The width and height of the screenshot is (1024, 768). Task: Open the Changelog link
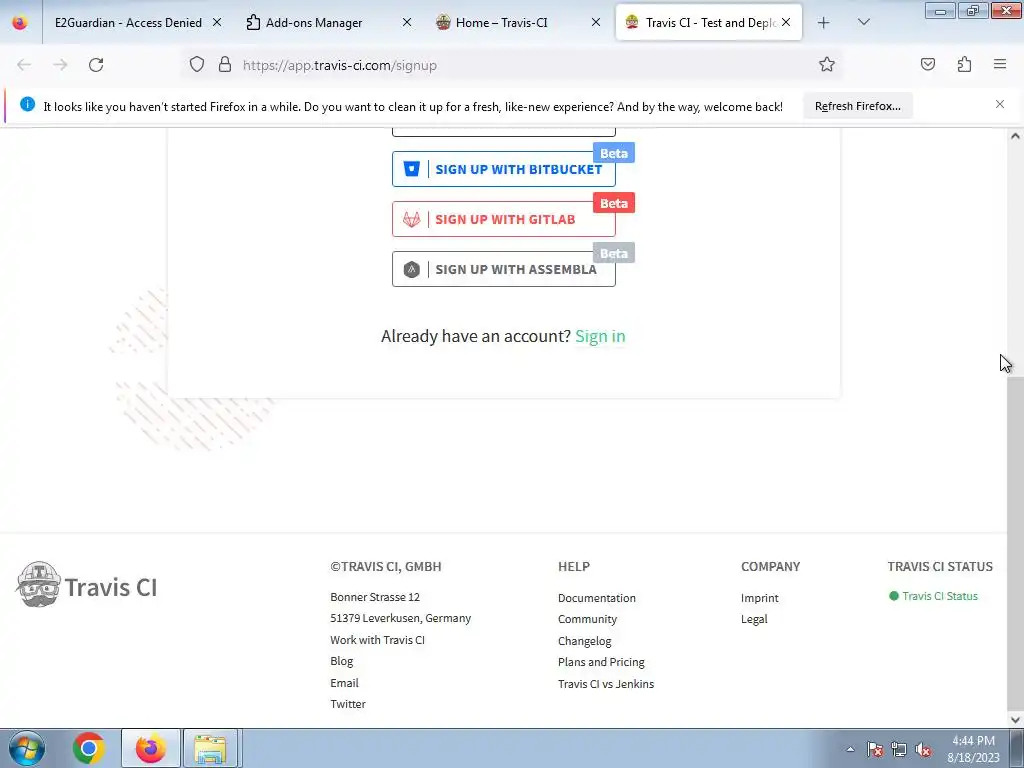[x=584, y=641]
